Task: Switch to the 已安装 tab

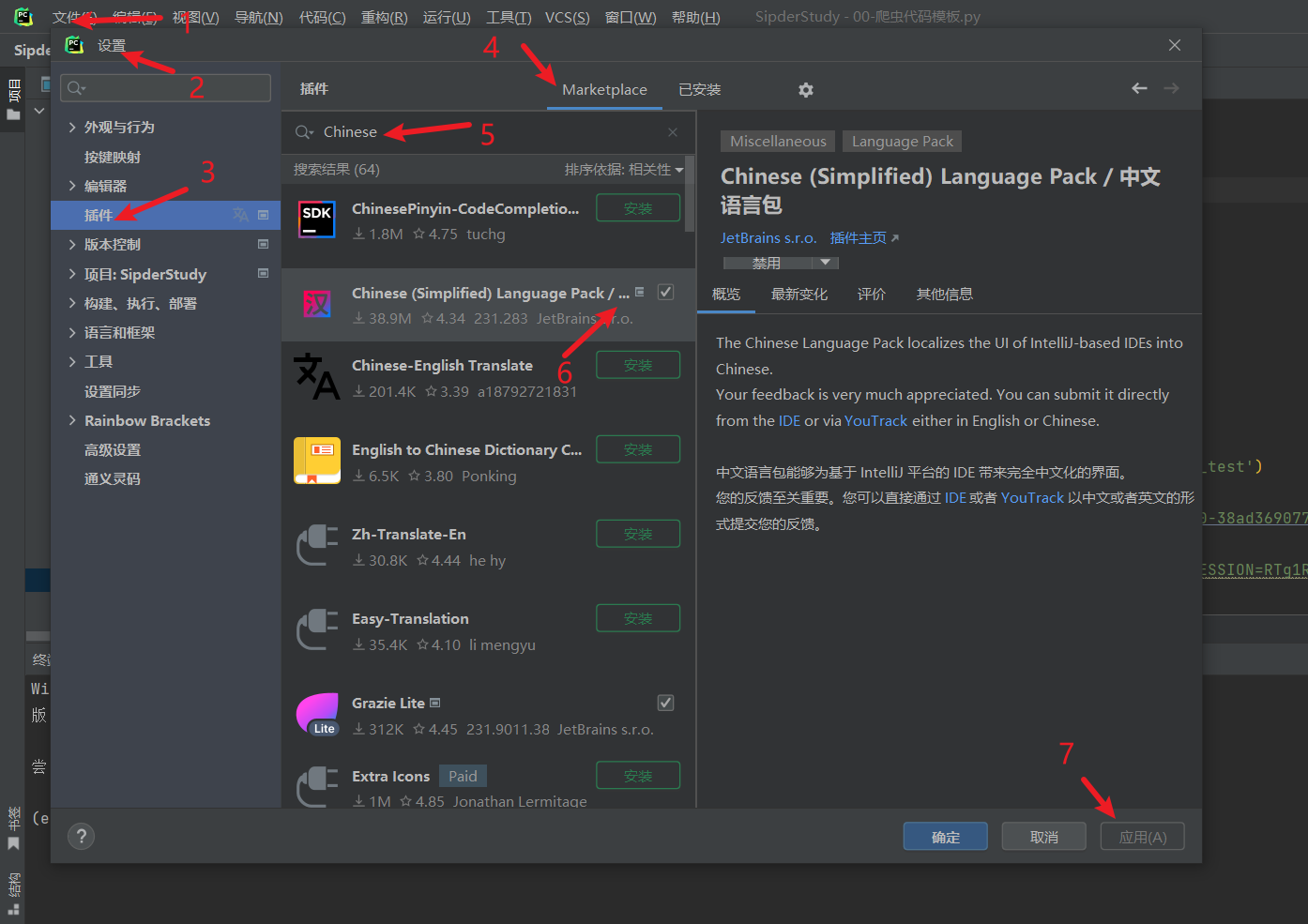Action: (x=700, y=89)
